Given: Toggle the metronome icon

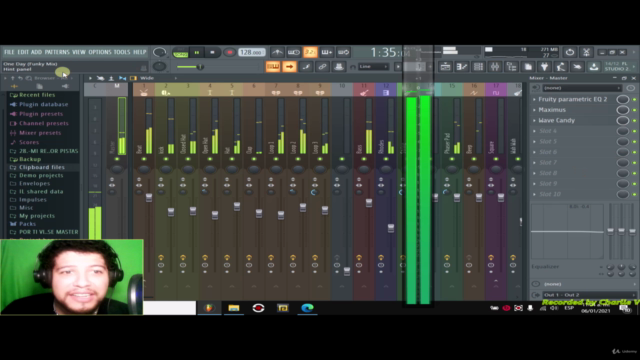Looking at the screenshot, I should pos(277,52).
